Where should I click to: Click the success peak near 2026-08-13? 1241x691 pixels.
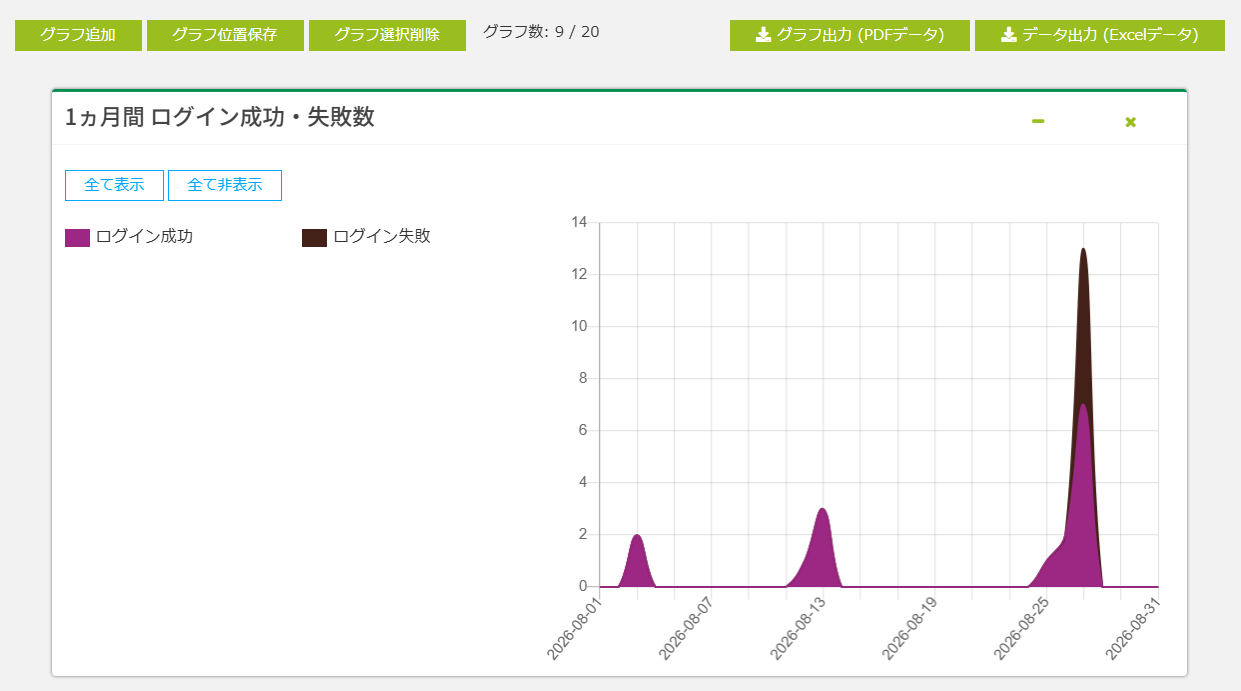pyautogui.click(x=821, y=550)
